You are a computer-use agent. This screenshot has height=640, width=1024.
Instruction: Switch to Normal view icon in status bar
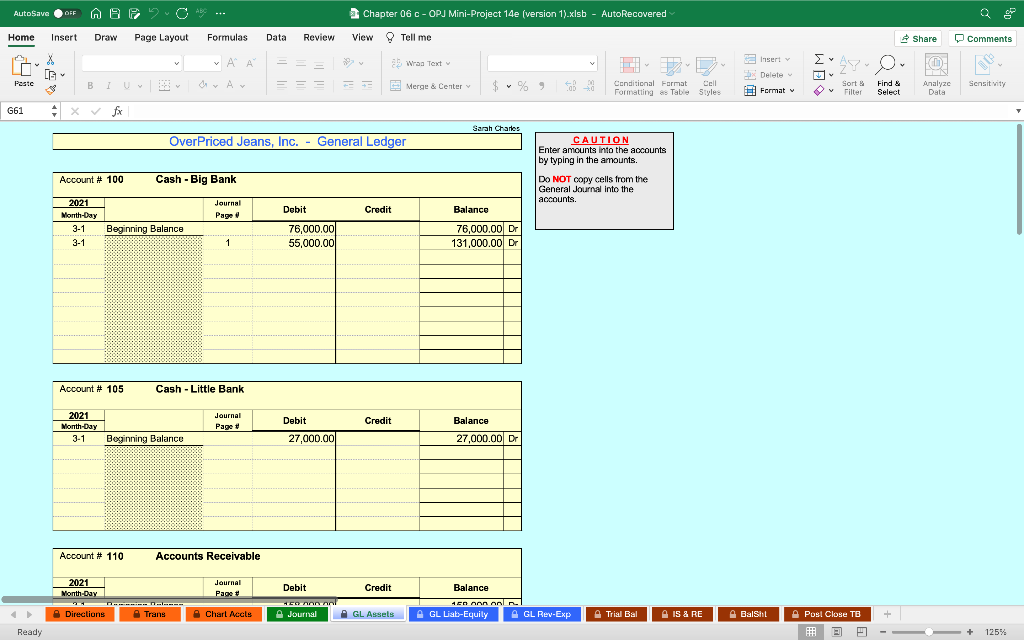(x=811, y=632)
